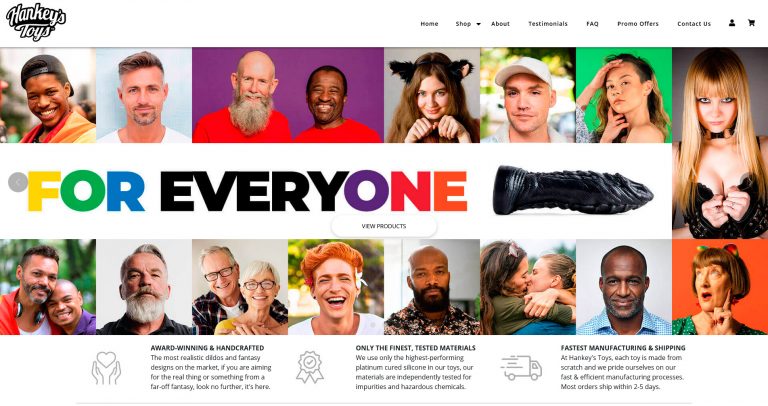
Task: Open the user account icon
Action: (732, 23)
